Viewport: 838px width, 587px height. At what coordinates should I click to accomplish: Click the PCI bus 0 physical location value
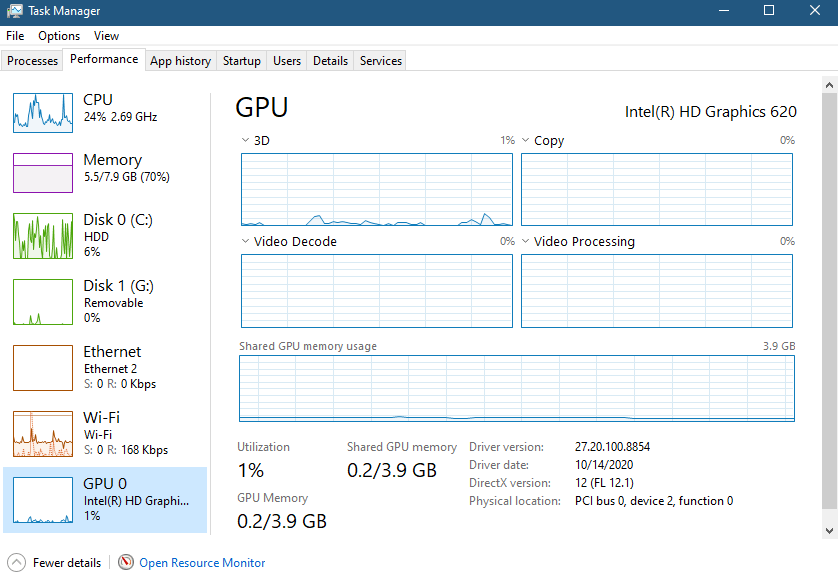654,501
